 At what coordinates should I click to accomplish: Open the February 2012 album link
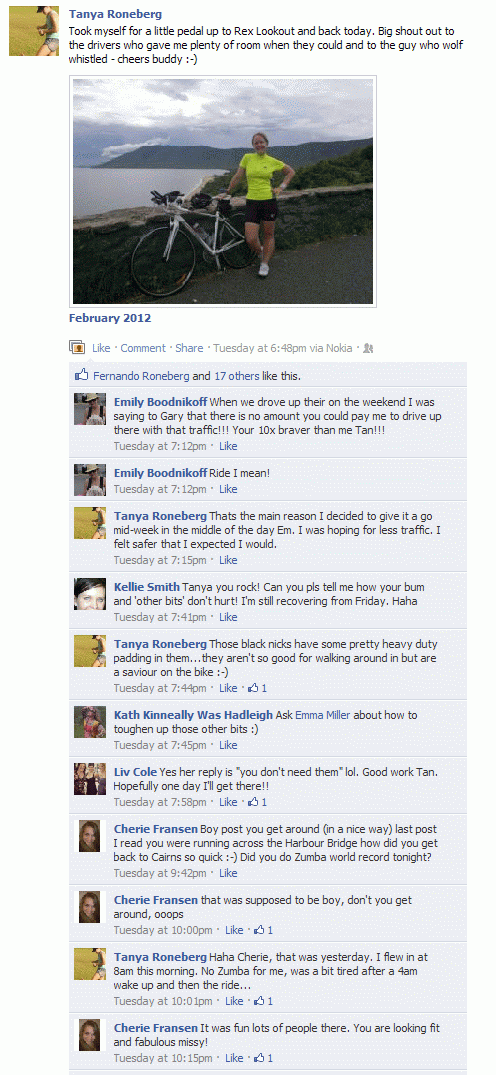point(110,318)
